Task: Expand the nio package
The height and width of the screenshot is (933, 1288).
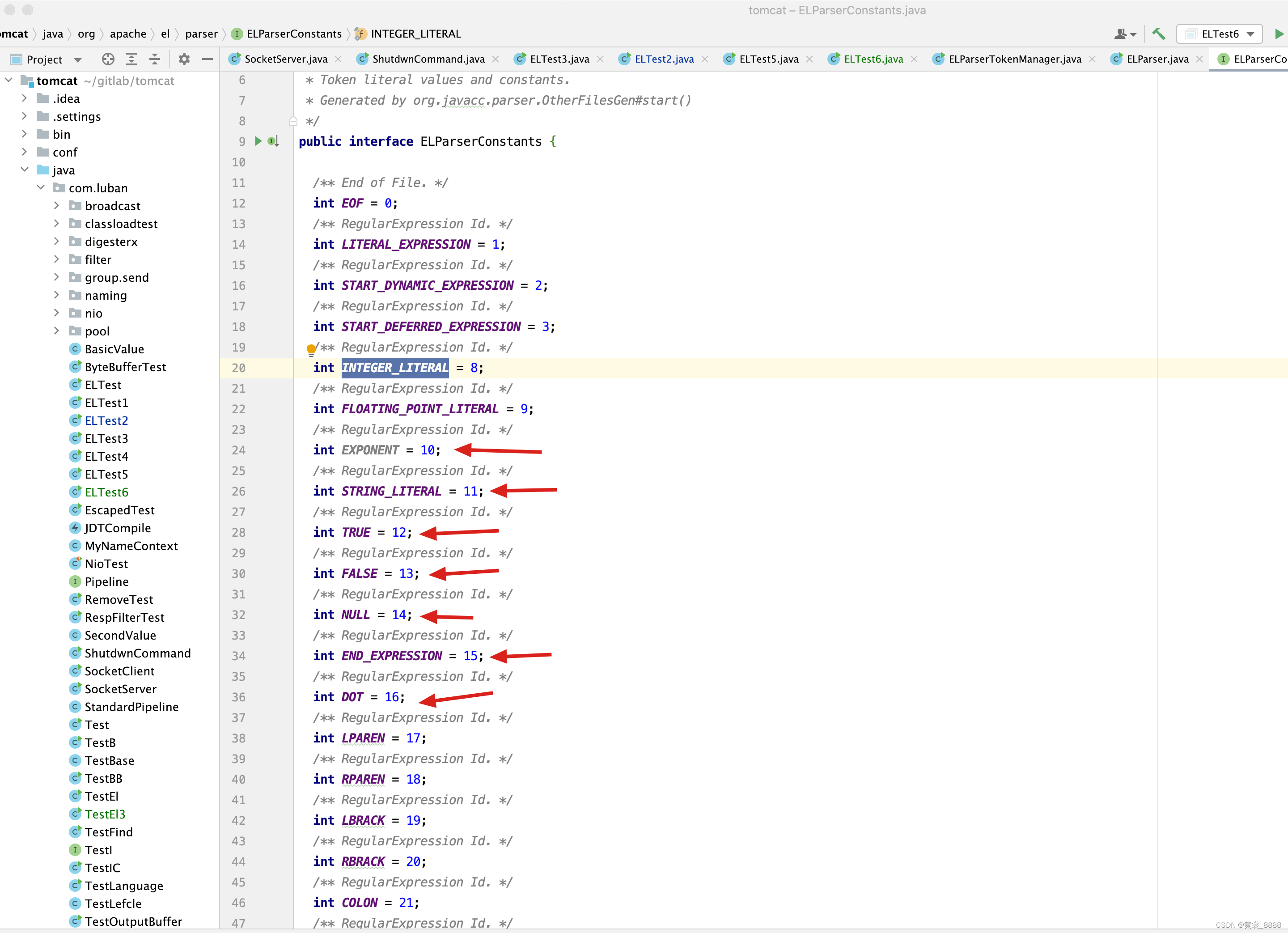Action: coord(57,313)
